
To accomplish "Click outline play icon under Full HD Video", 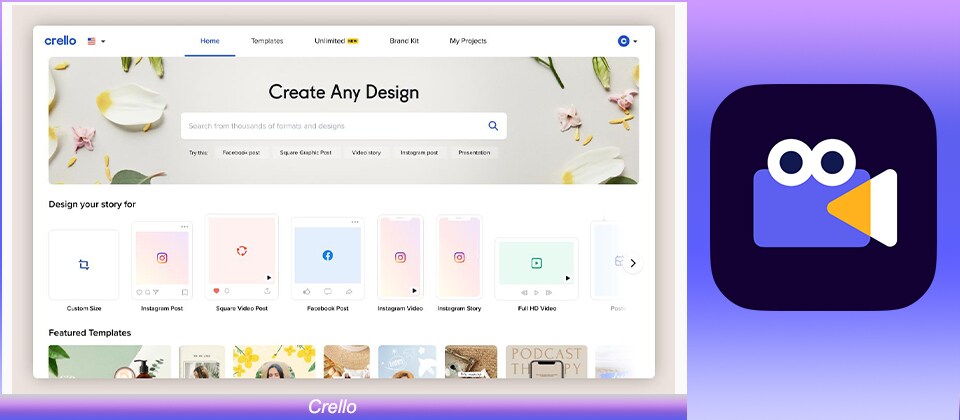I will 536,293.
